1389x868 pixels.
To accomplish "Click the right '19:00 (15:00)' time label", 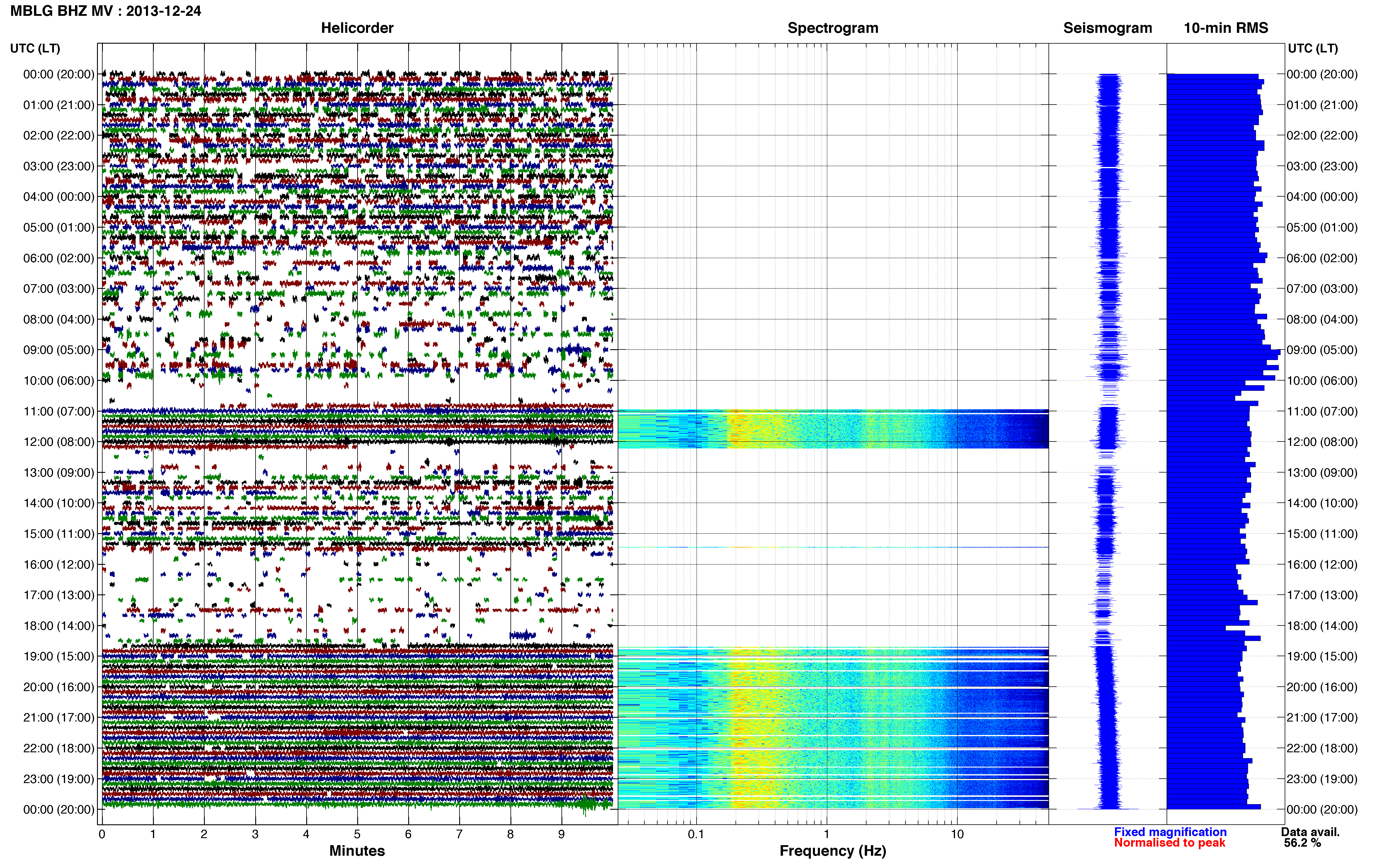I will point(1322,656).
